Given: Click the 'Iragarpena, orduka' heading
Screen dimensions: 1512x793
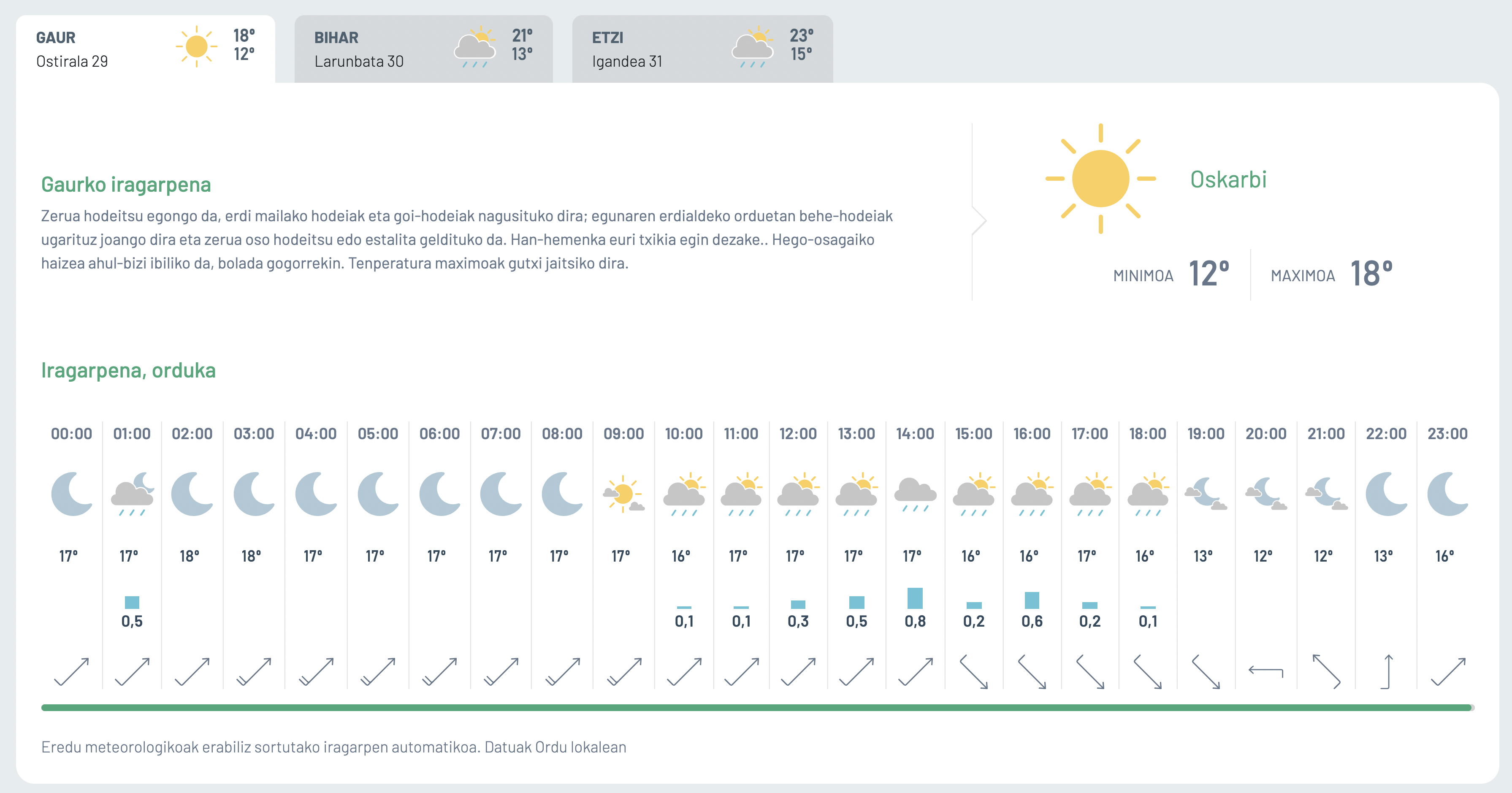Looking at the screenshot, I should (129, 370).
